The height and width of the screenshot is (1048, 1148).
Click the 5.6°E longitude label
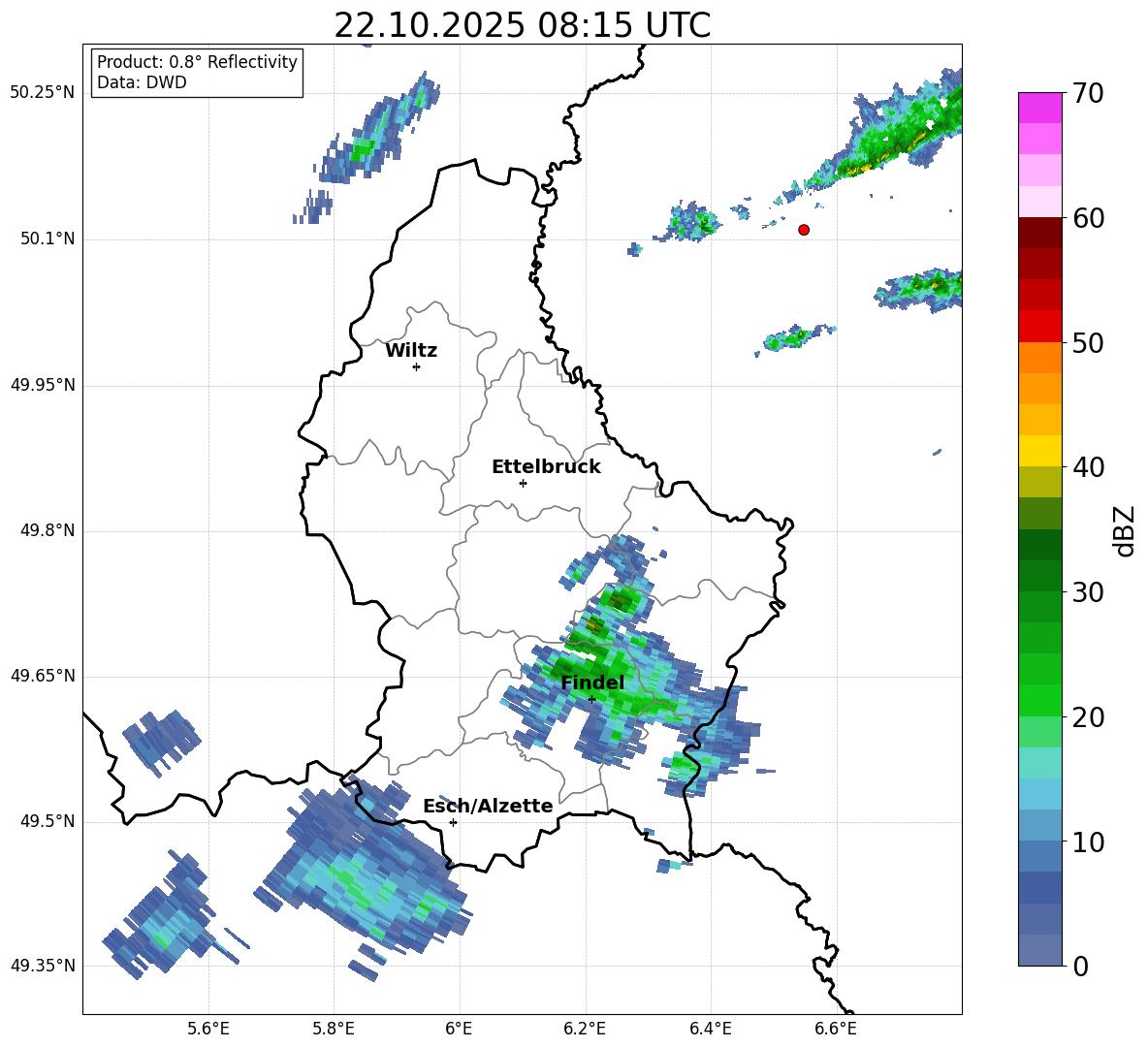(x=208, y=1029)
